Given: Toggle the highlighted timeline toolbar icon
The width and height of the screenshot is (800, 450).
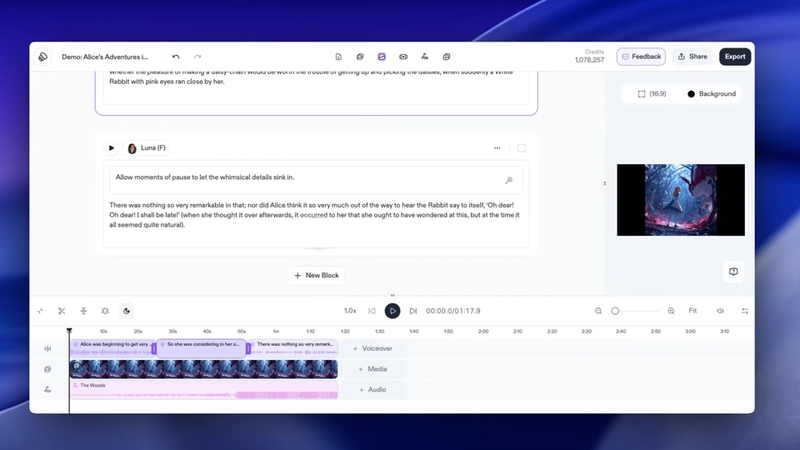Looking at the screenshot, I should click(127, 311).
